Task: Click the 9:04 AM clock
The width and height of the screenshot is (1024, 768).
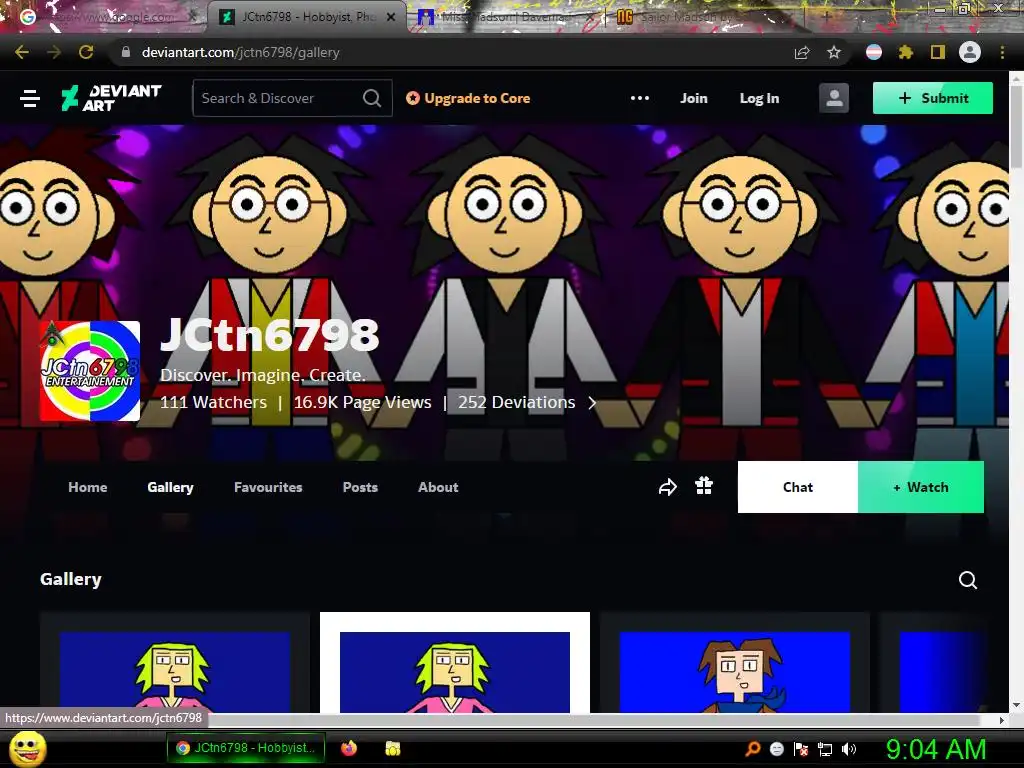Action: click(x=935, y=749)
